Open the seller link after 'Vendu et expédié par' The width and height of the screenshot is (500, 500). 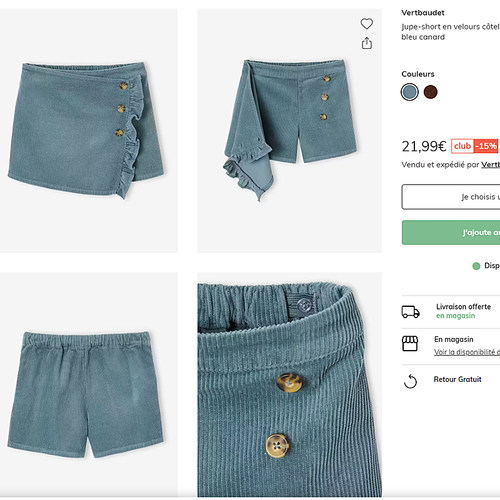click(x=490, y=164)
